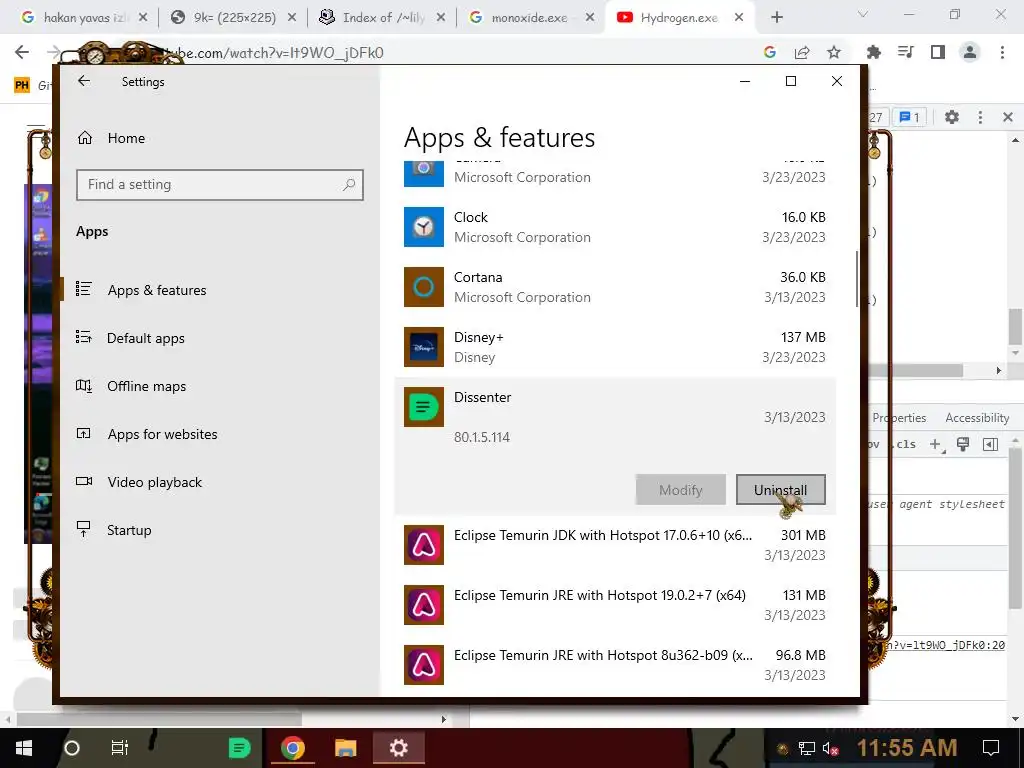Switch to Index of /~lily tab
1024x768 pixels.
pyautogui.click(x=382, y=18)
